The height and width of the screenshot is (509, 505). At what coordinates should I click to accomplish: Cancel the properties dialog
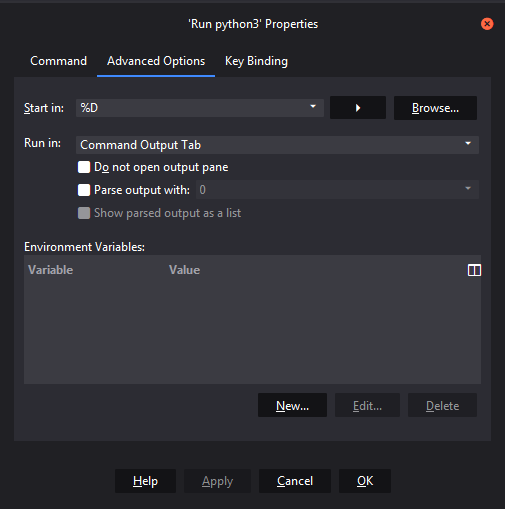(x=295, y=481)
